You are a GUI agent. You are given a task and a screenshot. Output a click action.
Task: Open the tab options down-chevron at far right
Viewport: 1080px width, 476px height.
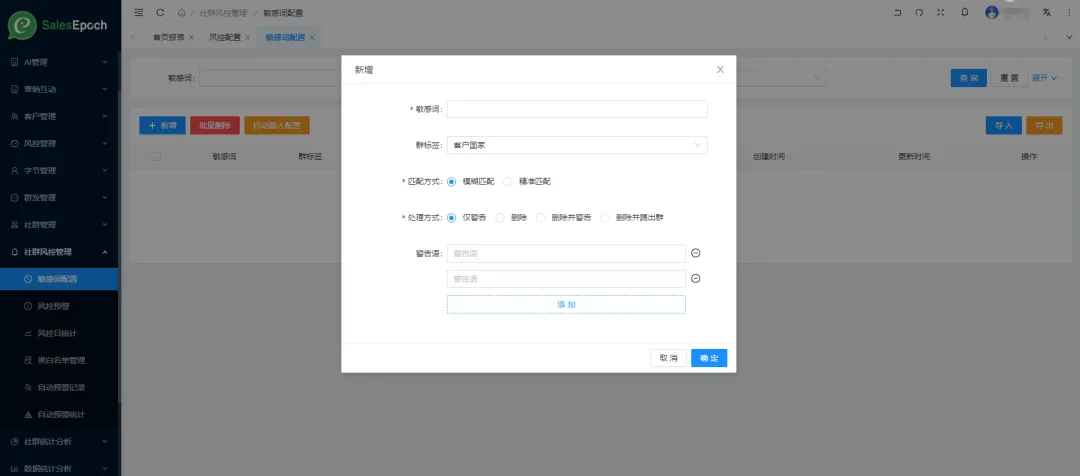click(x=1068, y=37)
